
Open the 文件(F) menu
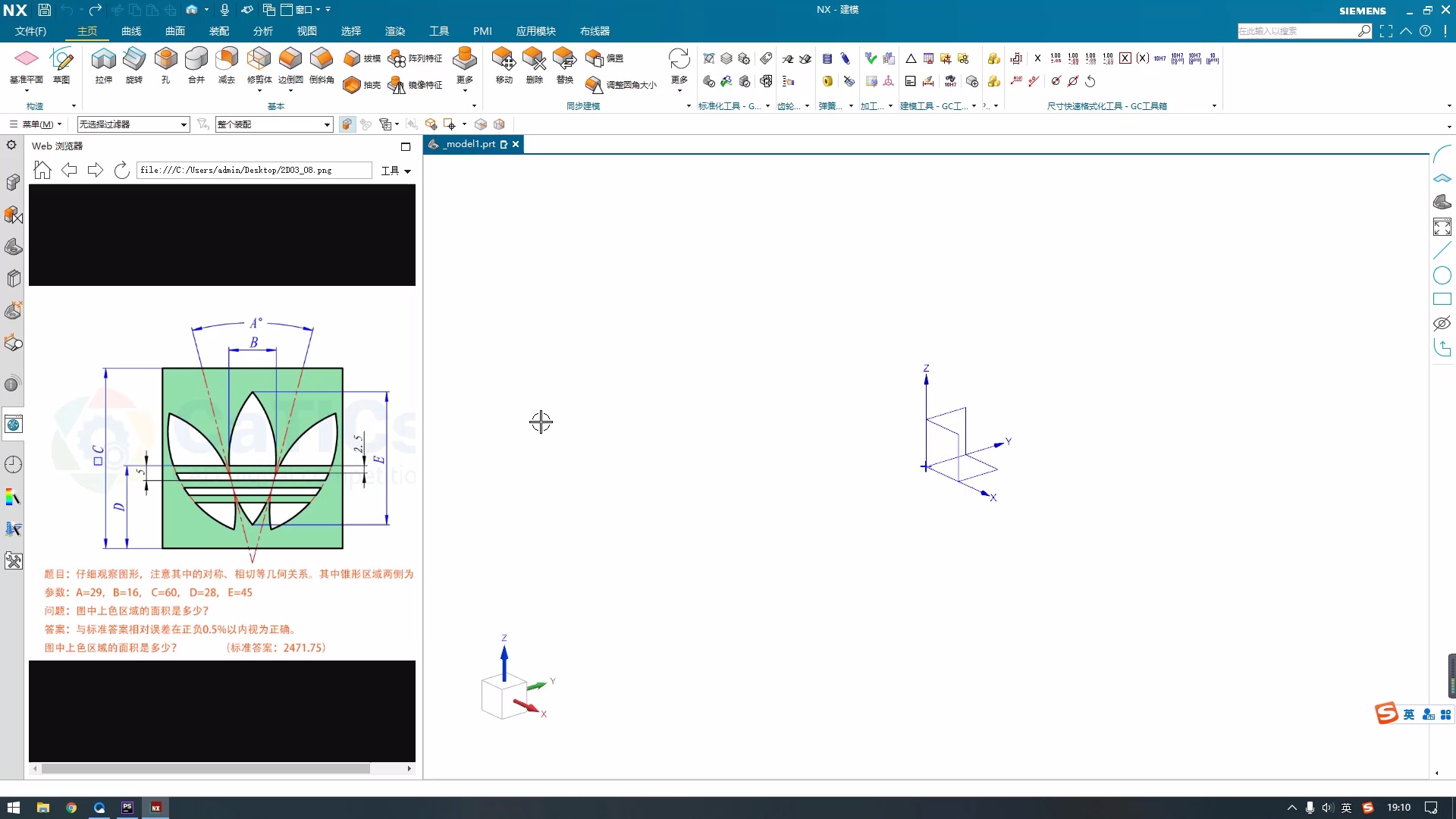[x=30, y=31]
